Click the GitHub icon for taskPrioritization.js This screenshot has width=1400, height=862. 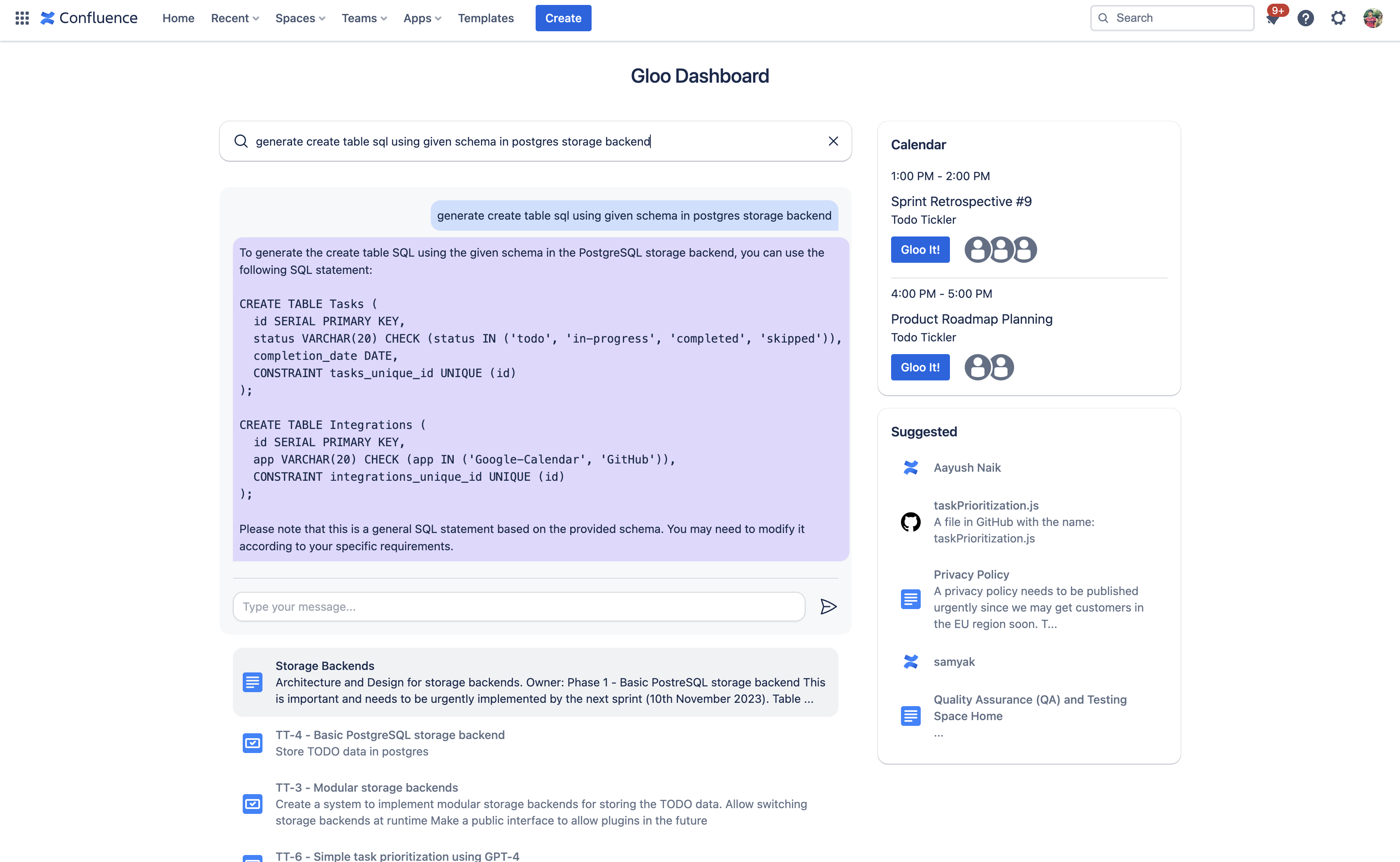[911, 521]
